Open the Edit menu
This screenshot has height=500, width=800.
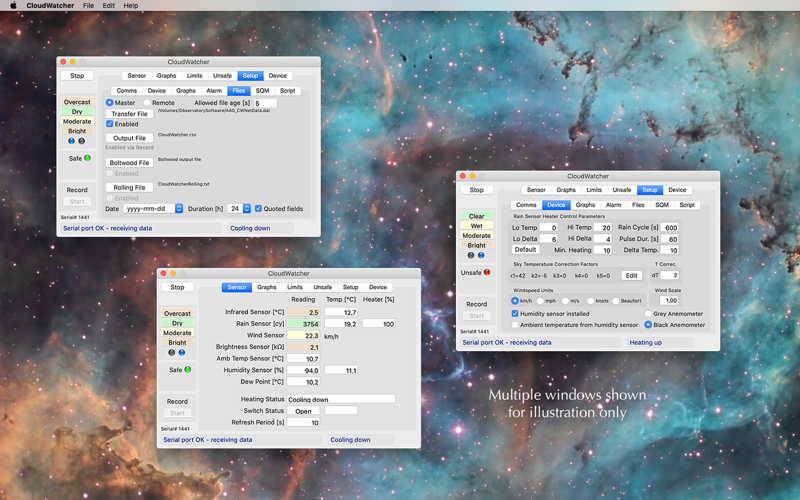point(109,6)
